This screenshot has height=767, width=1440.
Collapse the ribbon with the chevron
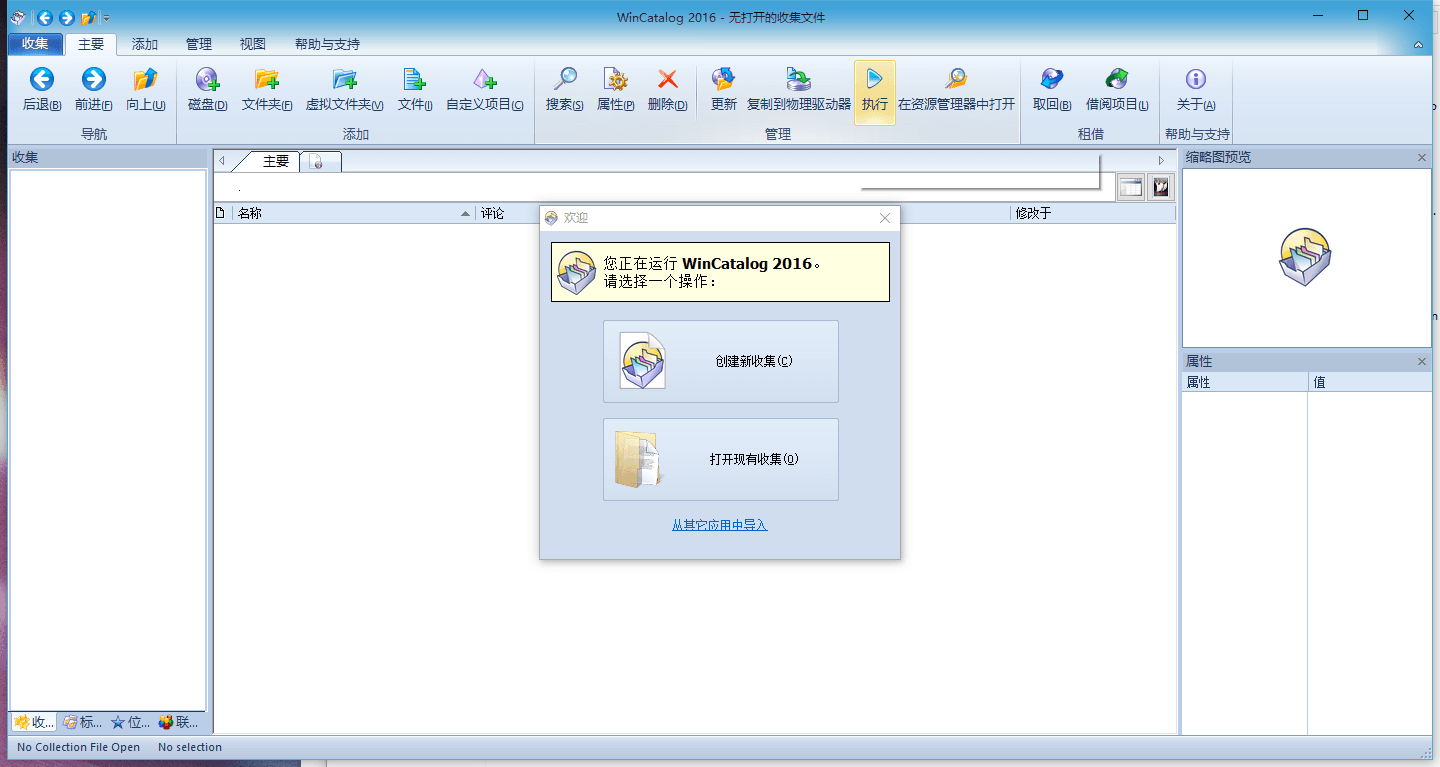1418,45
